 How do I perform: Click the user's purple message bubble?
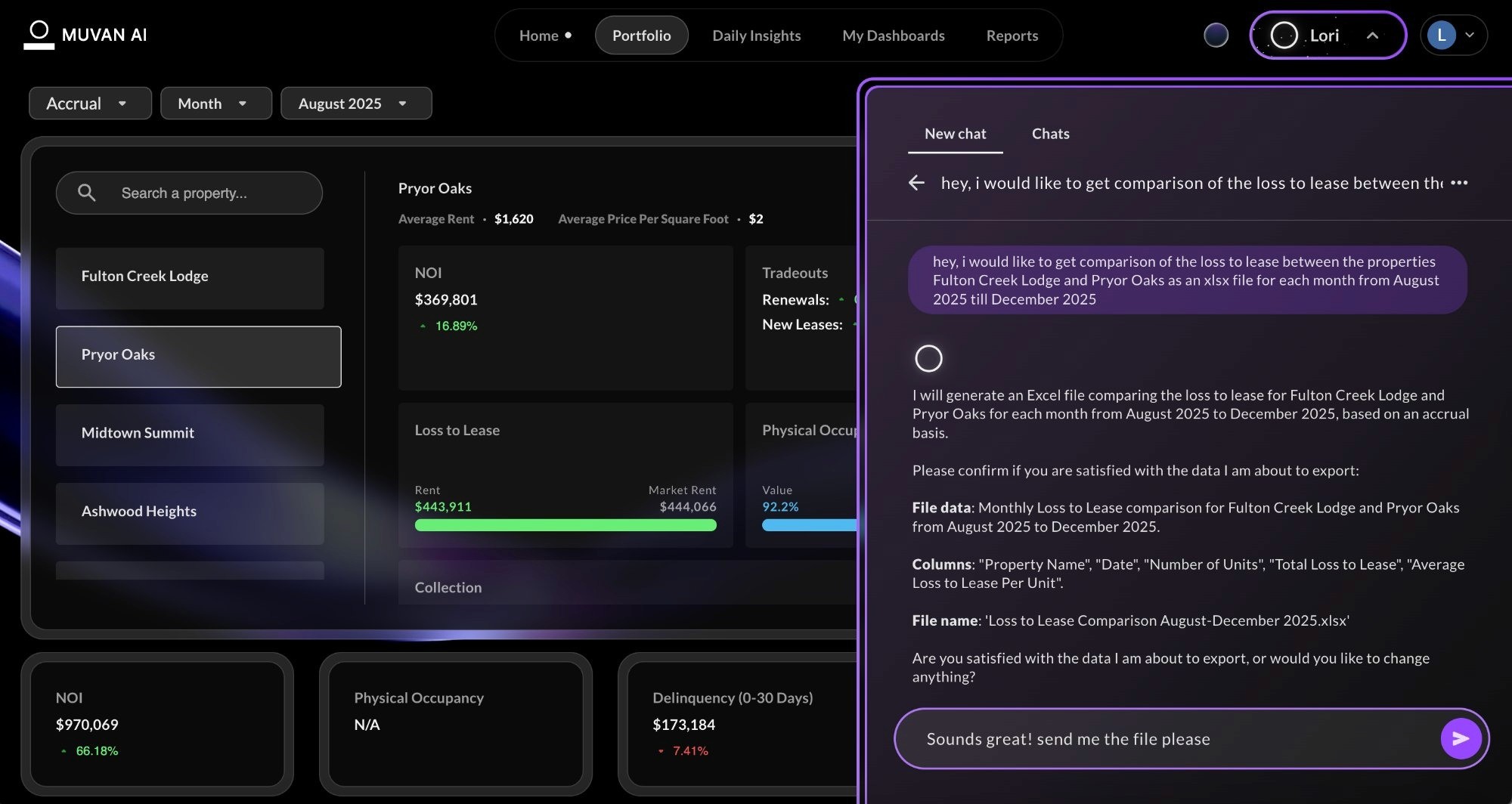(x=1187, y=280)
